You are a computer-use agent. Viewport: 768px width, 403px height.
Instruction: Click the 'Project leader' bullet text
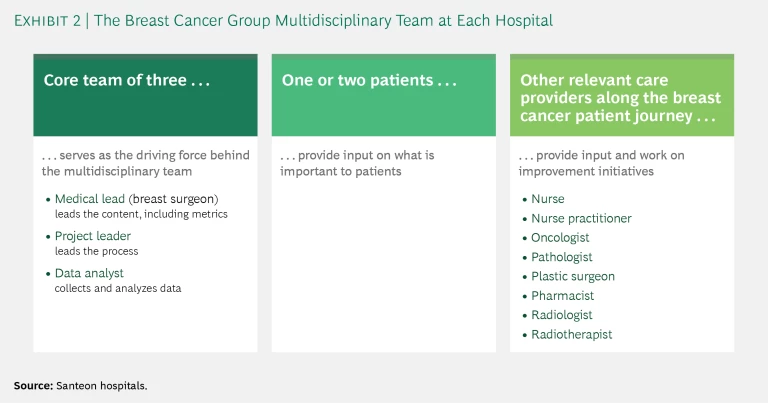(92, 236)
